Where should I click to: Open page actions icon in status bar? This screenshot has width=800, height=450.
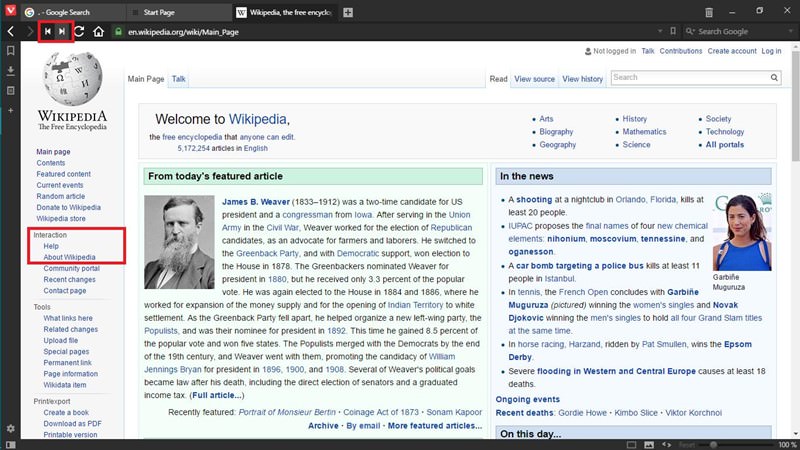[667, 445]
